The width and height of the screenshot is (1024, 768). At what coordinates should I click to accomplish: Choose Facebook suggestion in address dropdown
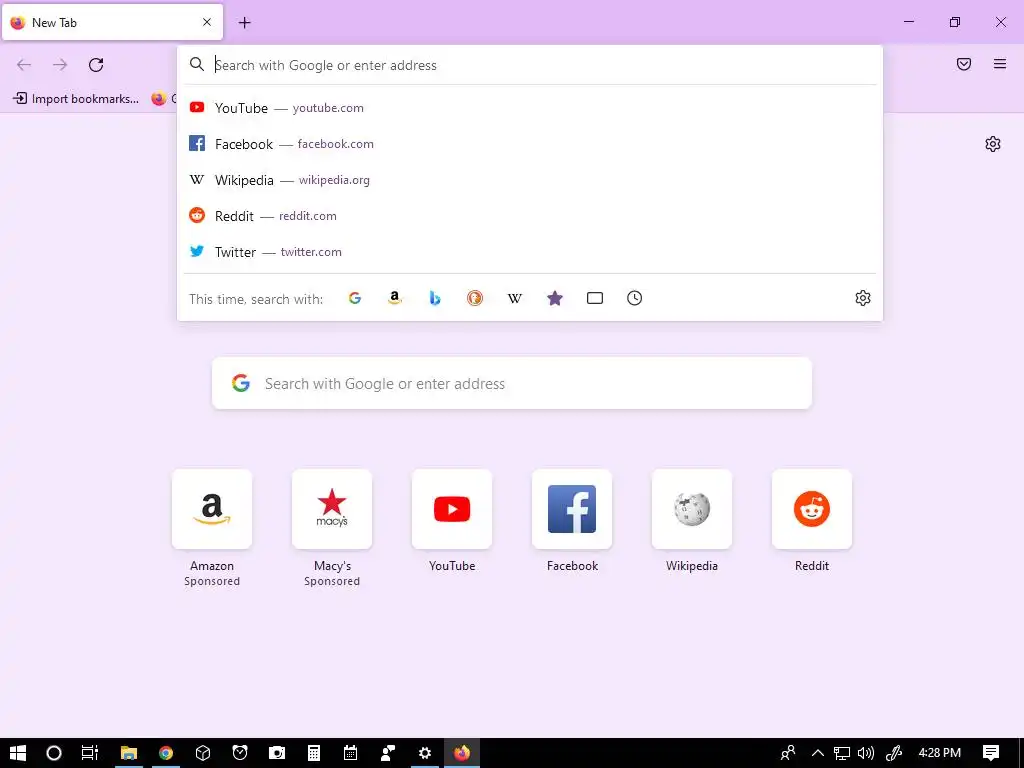click(x=530, y=144)
